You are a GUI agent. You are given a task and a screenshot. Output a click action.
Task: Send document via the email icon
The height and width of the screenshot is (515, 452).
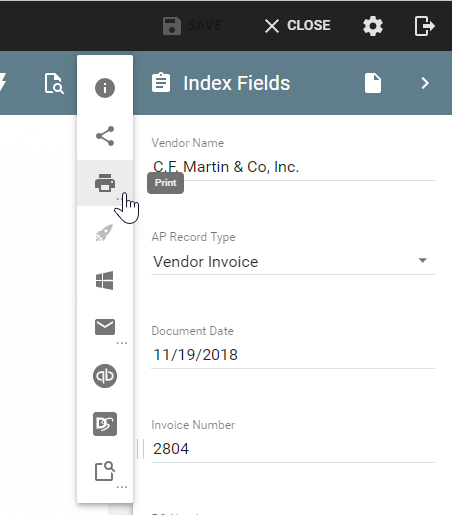click(x=105, y=327)
